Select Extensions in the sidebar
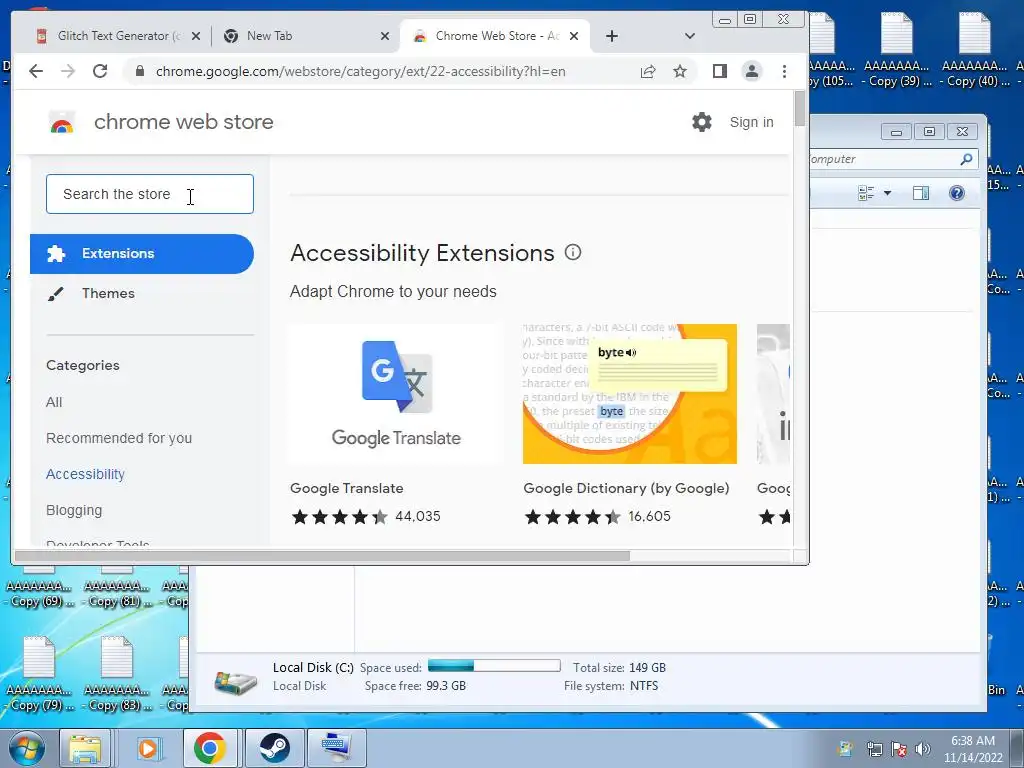Screen dimensions: 1024x768 tap(142, 253)
